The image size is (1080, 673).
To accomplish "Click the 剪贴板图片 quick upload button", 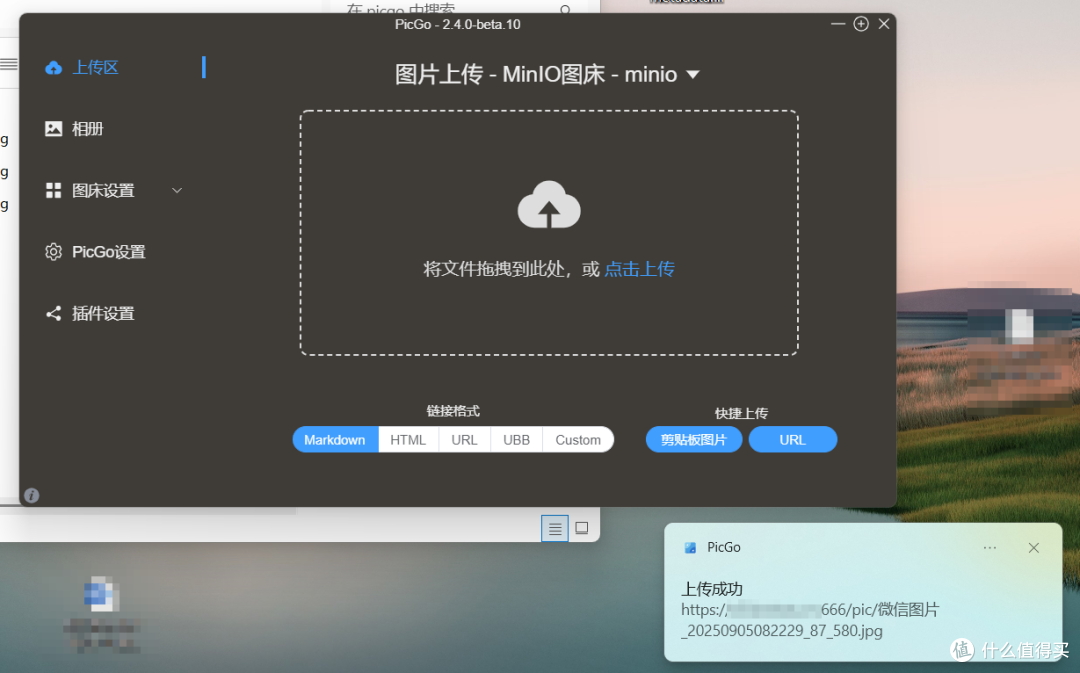I will click(694, 439).
